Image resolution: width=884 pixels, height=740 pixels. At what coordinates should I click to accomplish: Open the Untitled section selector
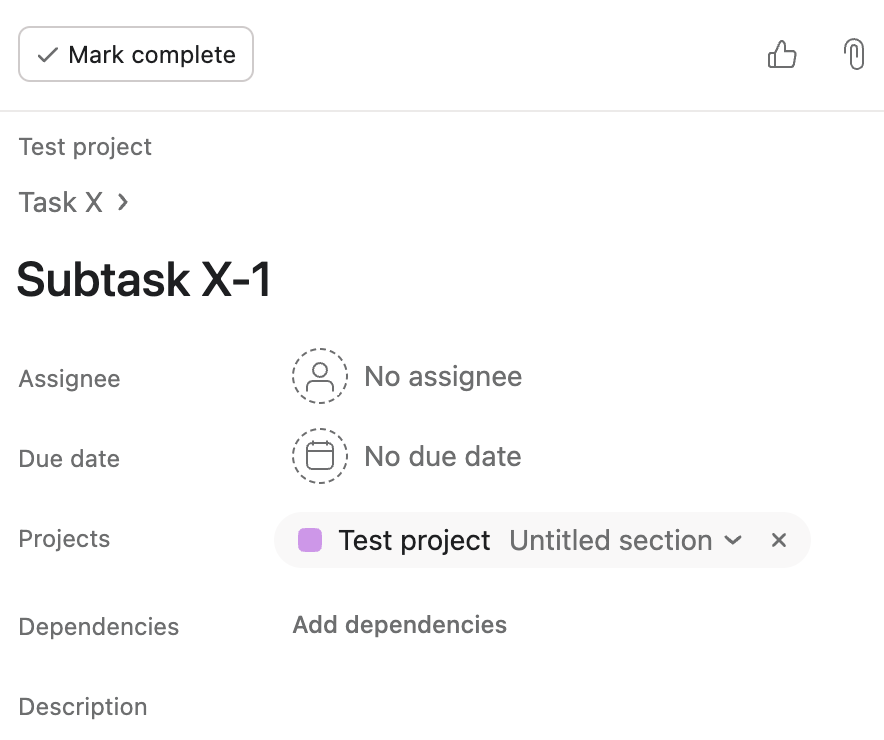coord(611,540)
